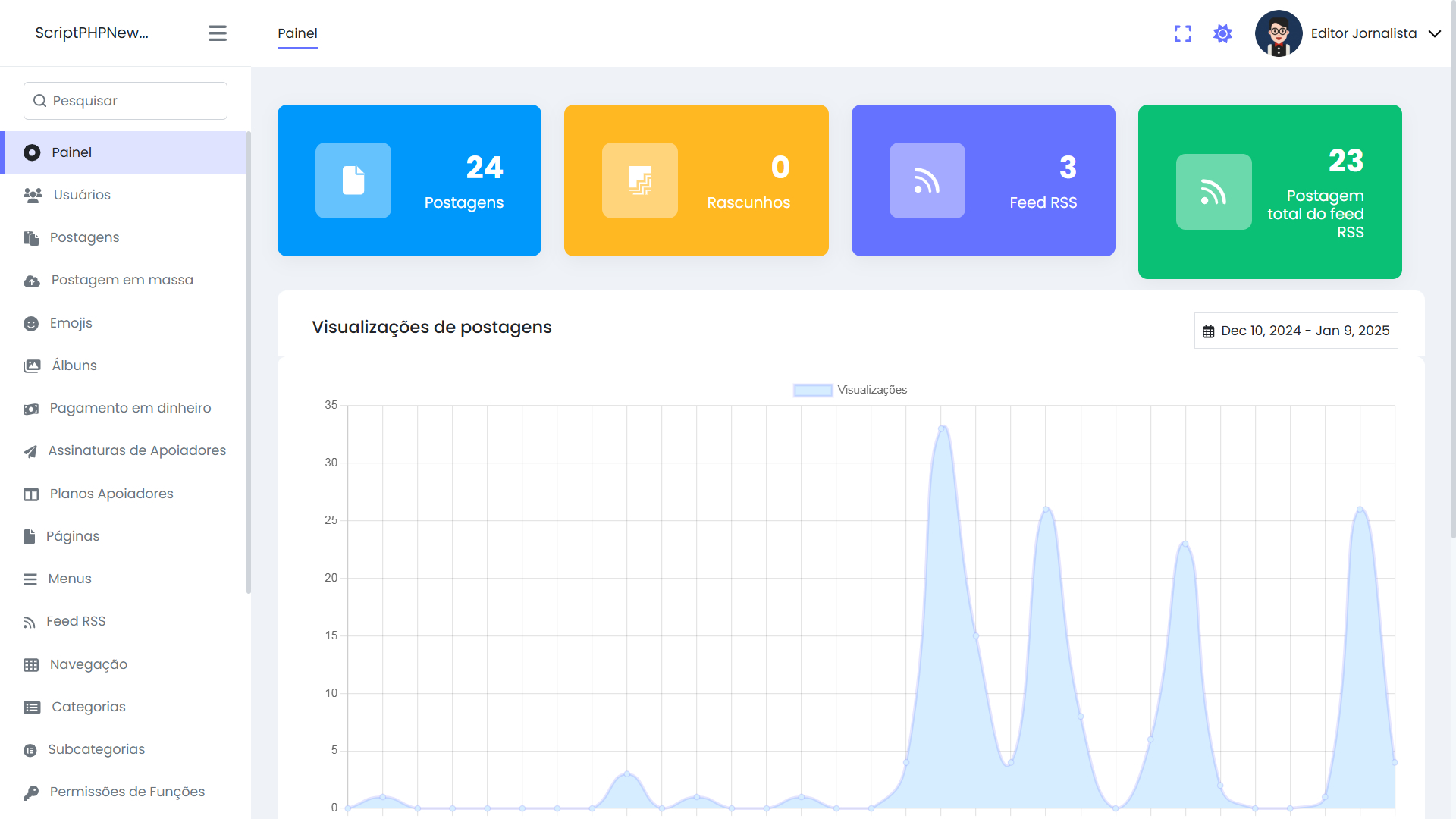Image resolution: width=1456 pixels, height=819 pixels.
Task: Open Assinaturas de Apoiadores paper plane
Action: [x=30, y=451]
